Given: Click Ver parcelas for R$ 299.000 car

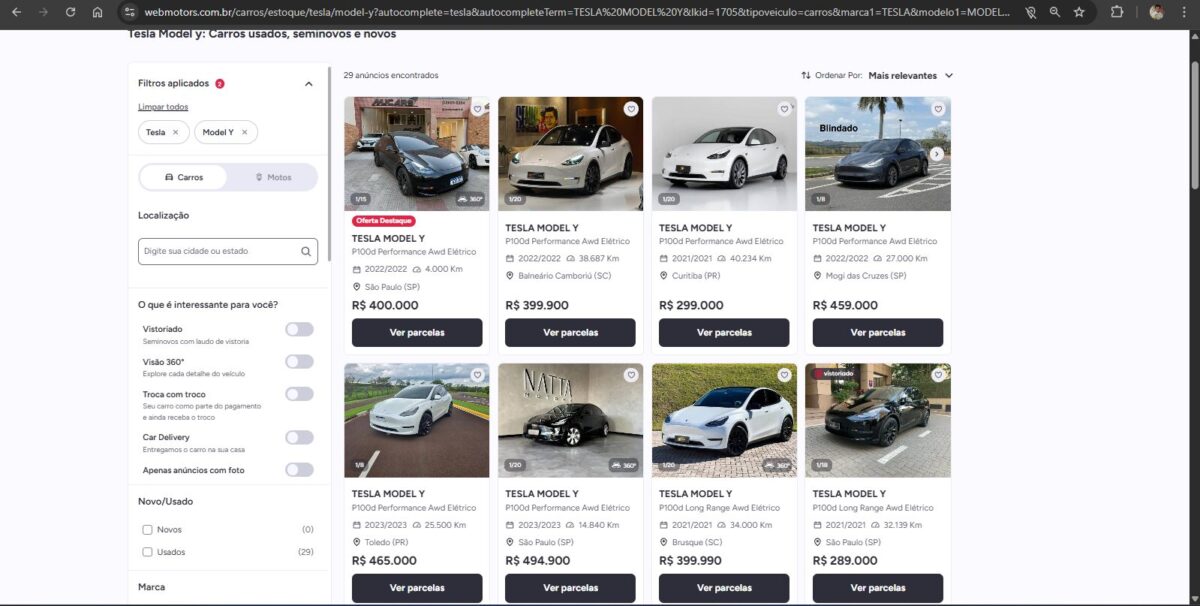Looking at the screenshot, I should click(x=724, y=332).
